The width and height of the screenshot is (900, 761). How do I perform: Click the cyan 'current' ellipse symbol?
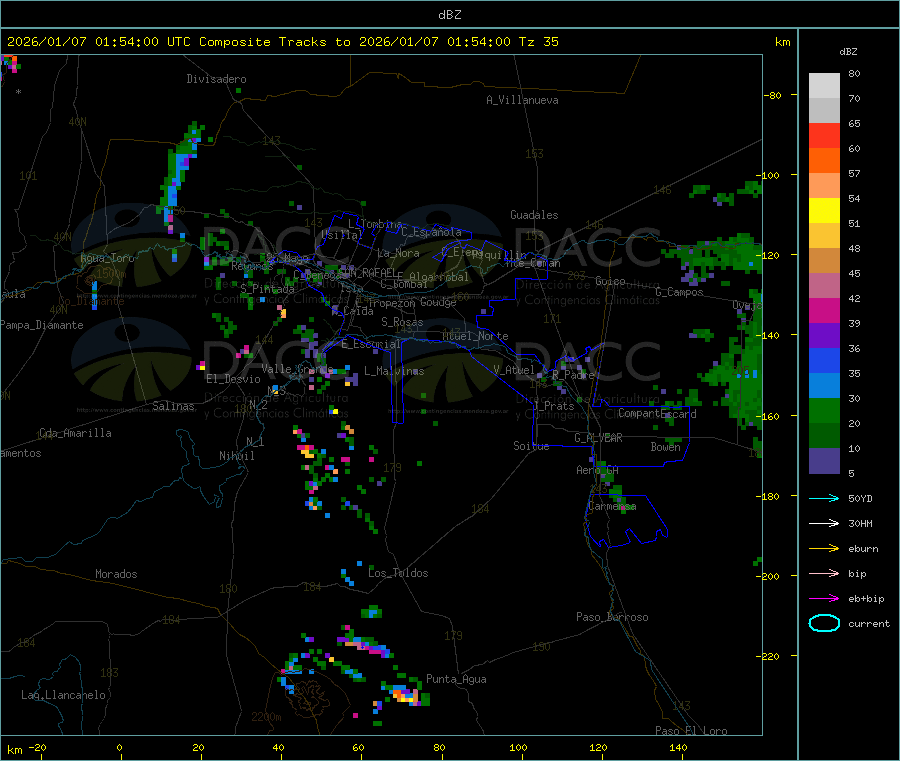[x=824, y=623]
